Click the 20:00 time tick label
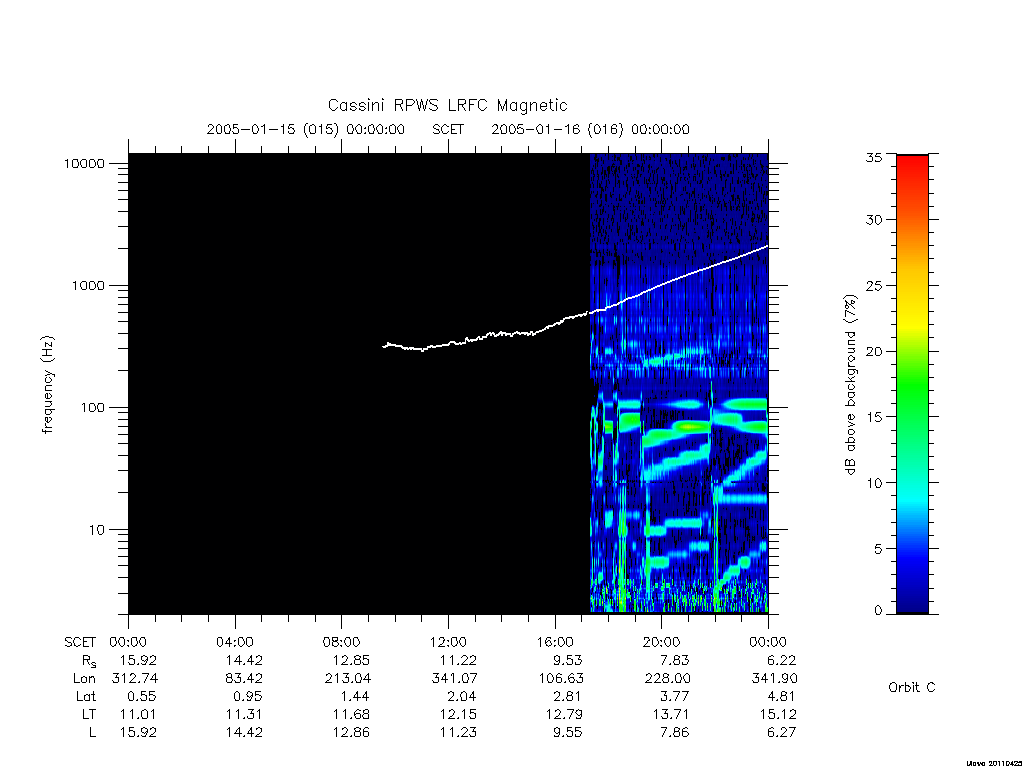Image resolution: width=1024 pixels, height=768 pixels. pos(662,642)
